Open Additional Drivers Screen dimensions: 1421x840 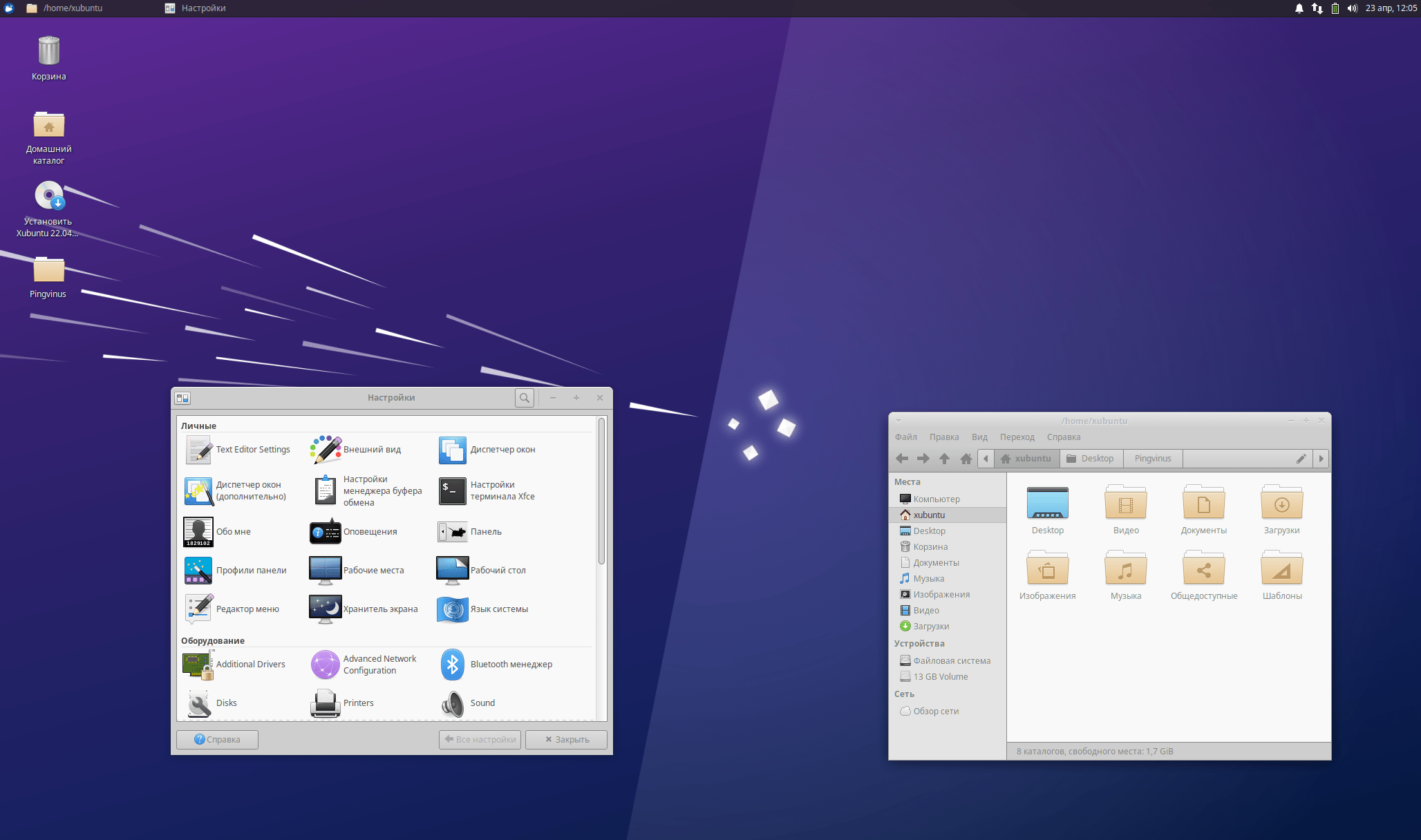[235, 665]
